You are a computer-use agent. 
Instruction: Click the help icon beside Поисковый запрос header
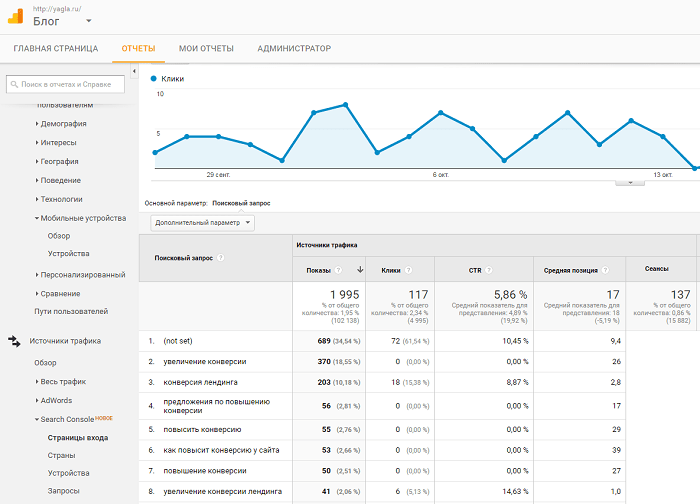[x=221, y=258]
